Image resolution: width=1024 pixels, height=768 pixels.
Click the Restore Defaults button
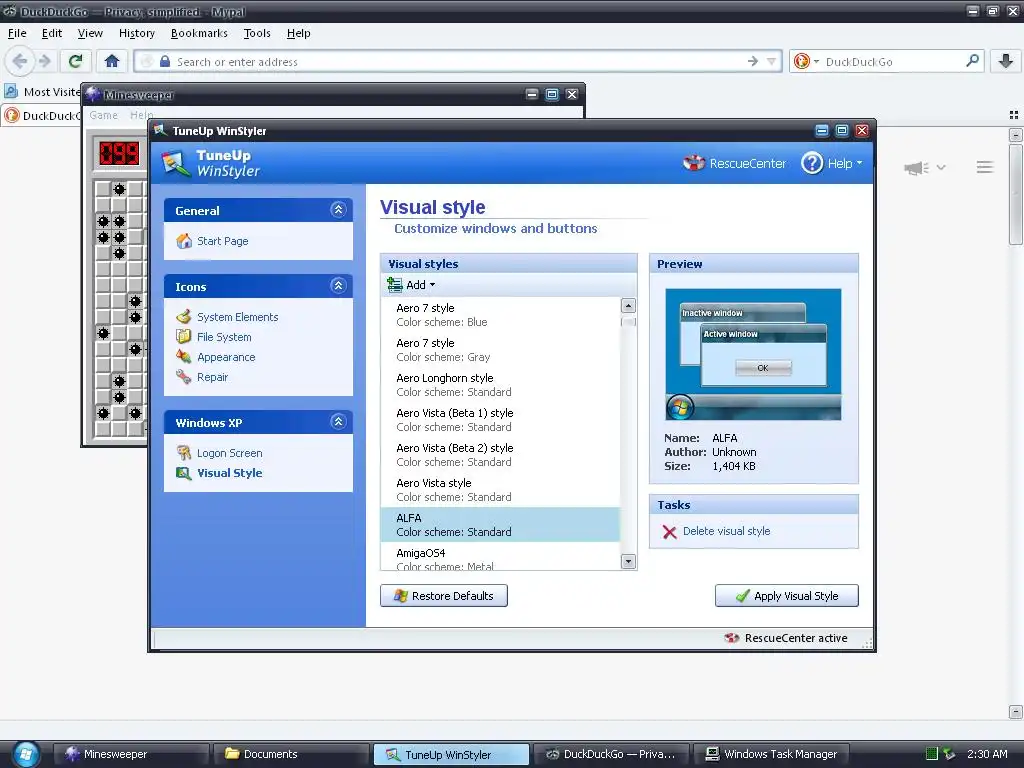[444, 596]
